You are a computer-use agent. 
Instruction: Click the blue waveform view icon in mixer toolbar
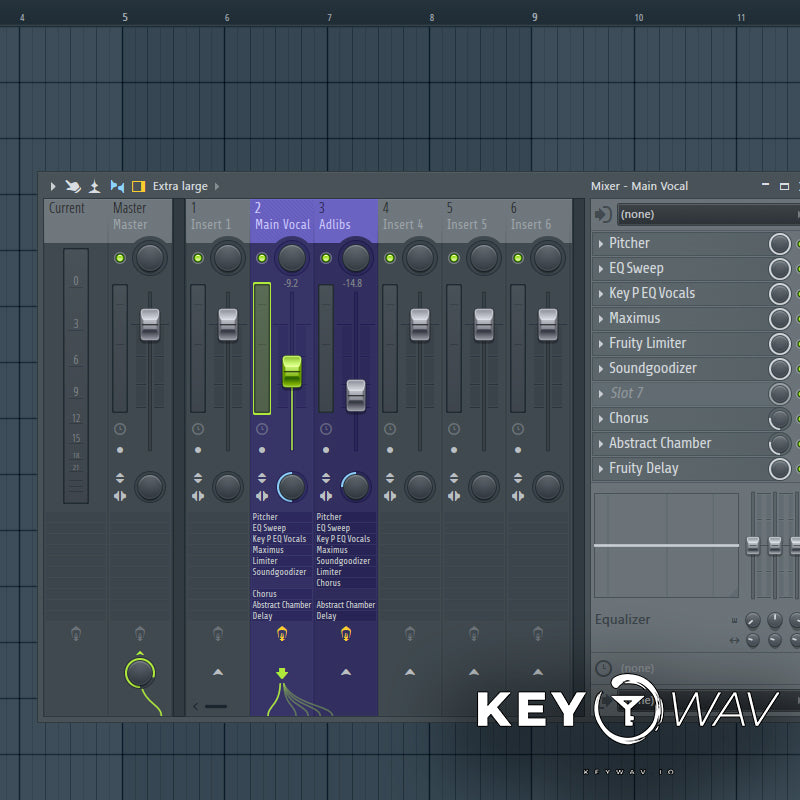tap(117, 186)
